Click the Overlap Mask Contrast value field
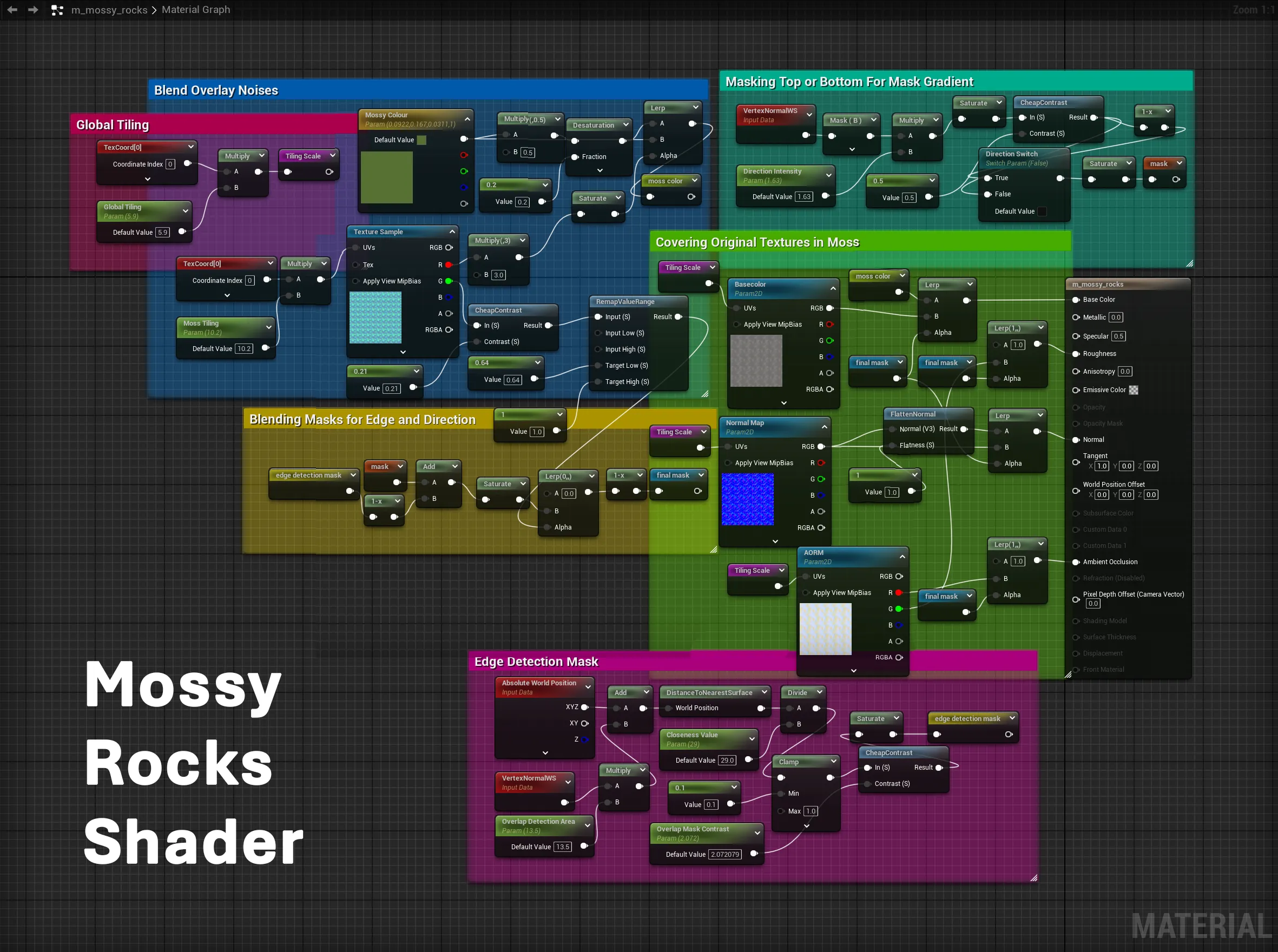1278x952 pixels. pos(725,855)
